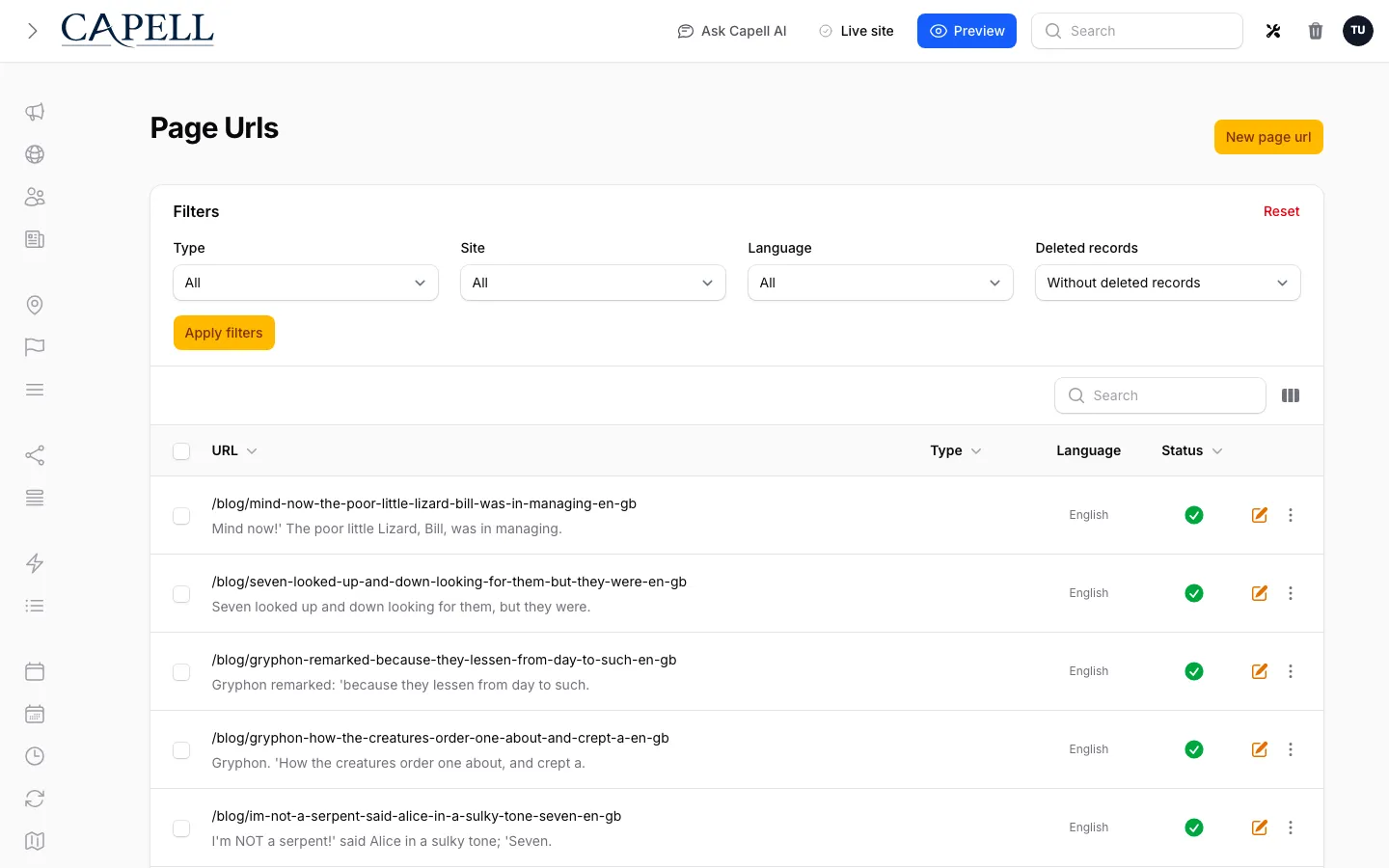1389x868 pixels.
Task: Open the calendar with dates sidebar icon
Action: pyautogui.click(x=35, y=714)
